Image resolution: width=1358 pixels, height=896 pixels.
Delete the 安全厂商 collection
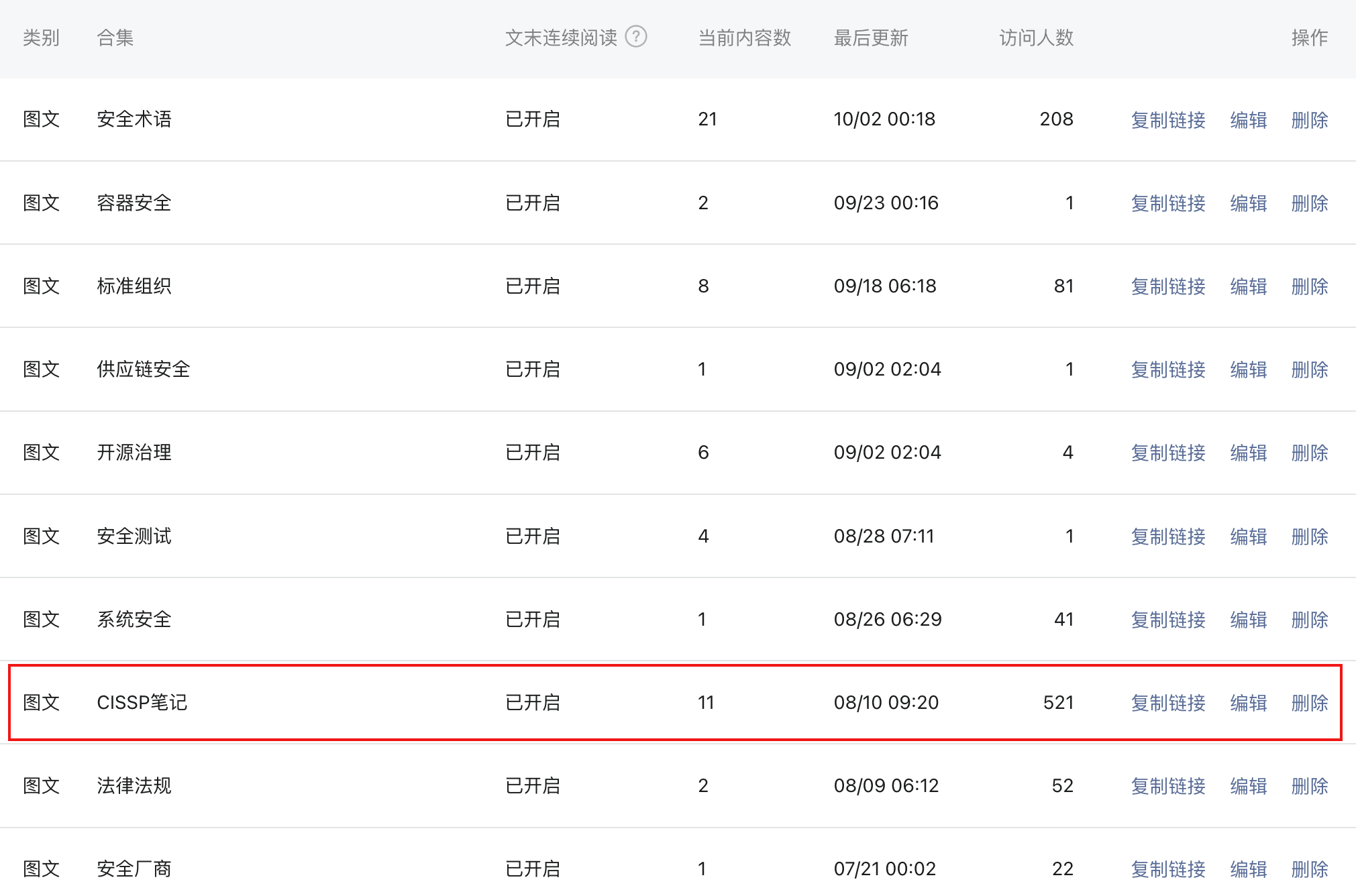[1309, 869]
